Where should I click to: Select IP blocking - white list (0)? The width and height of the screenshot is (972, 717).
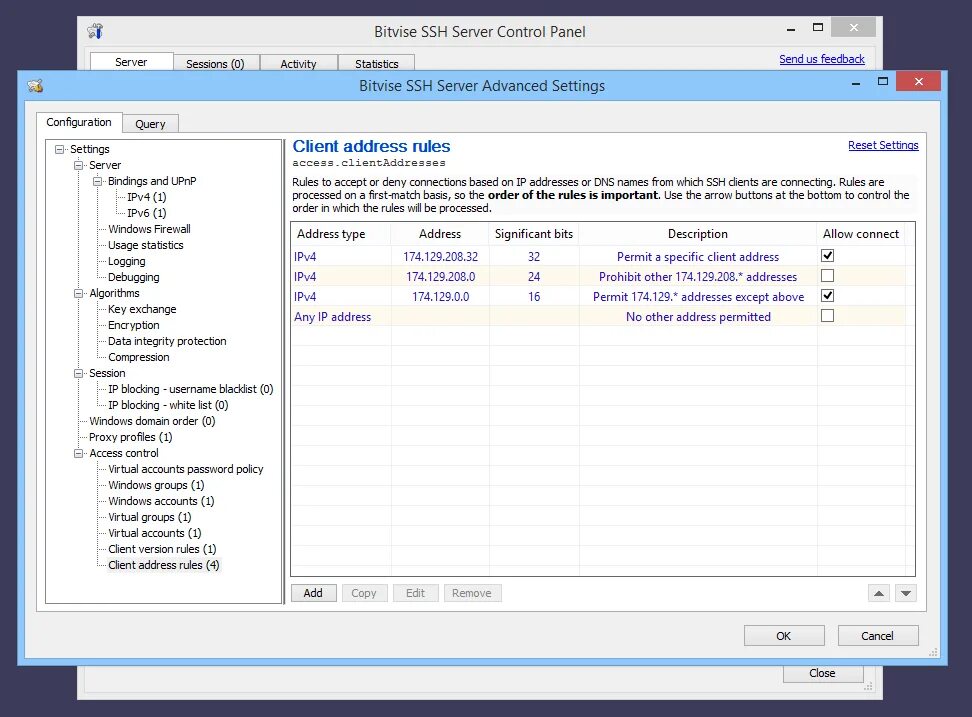(168, 405)
